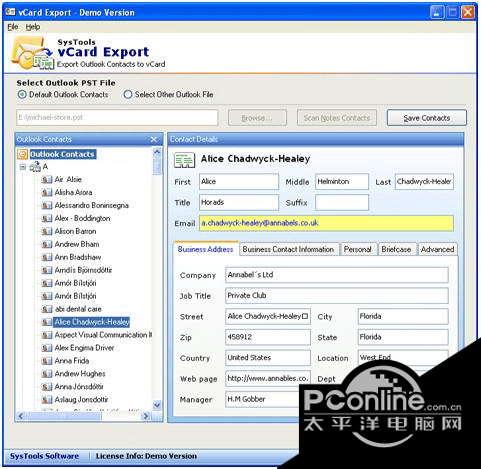Click the Street field
The height and width of the screenshot is (469, 481).
(x=268, y=316)
